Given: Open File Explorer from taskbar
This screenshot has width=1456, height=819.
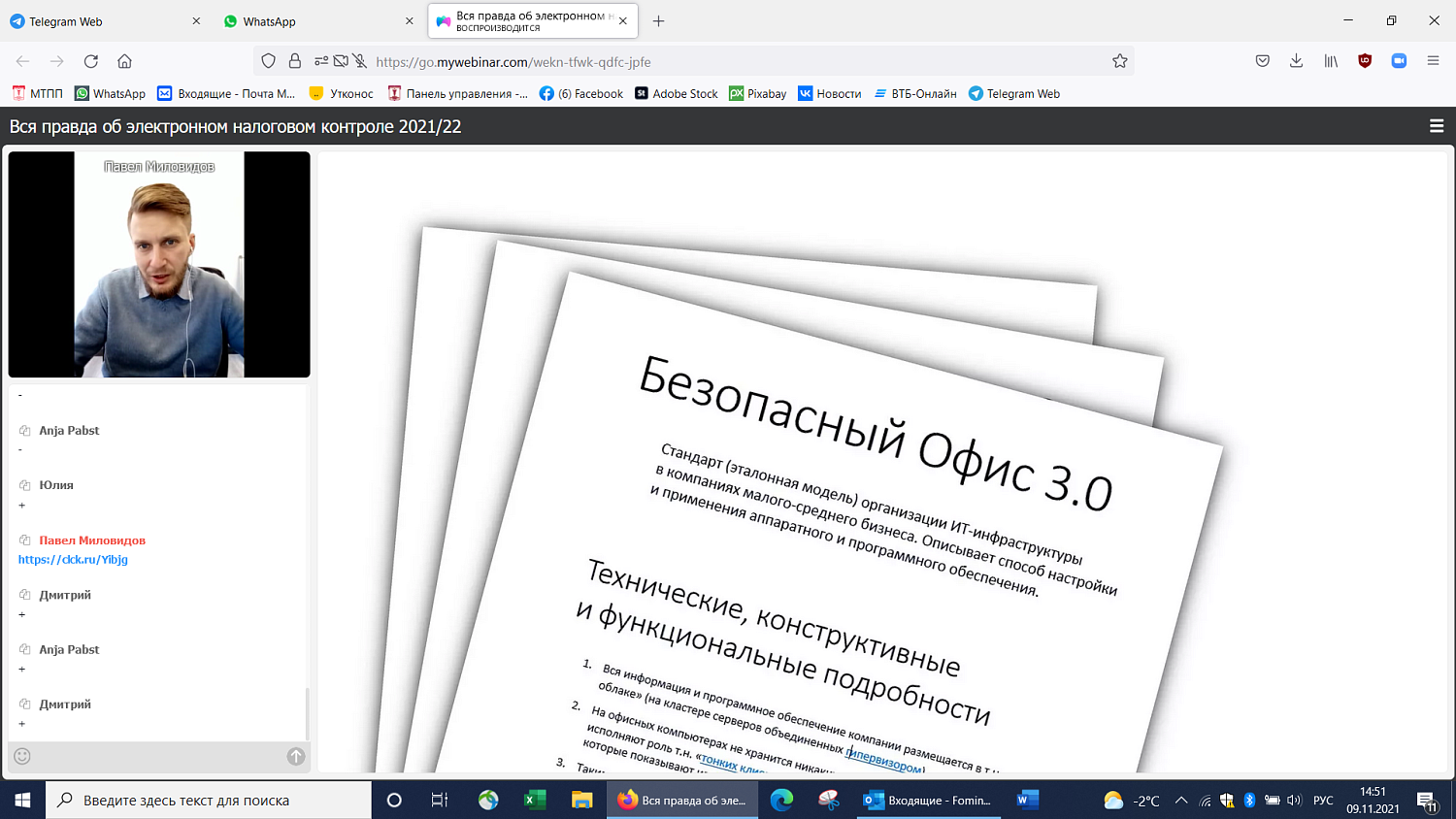Looking at the screenshot, I should pyautogui.click(x=581, y=801).
